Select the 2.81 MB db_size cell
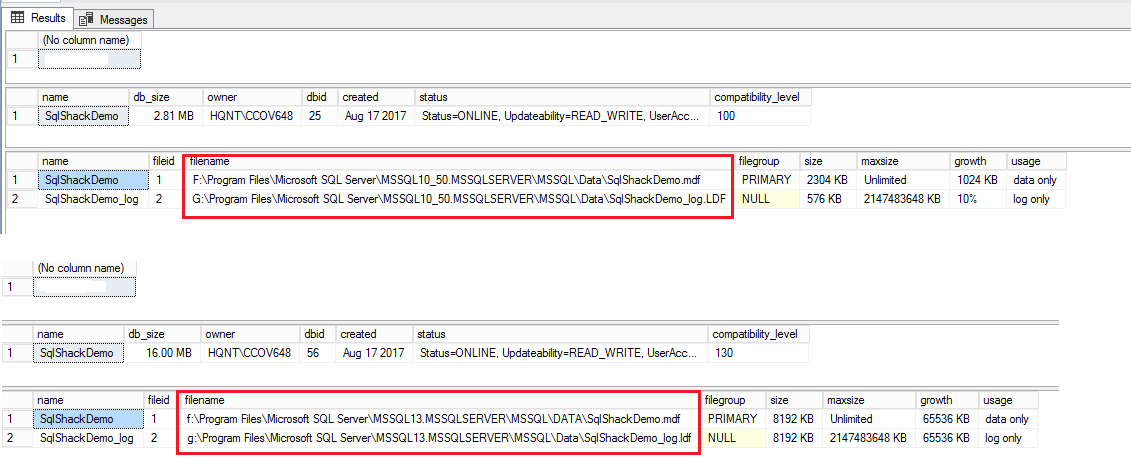This screenshot has width=1131, height=468. coord(165,115)
